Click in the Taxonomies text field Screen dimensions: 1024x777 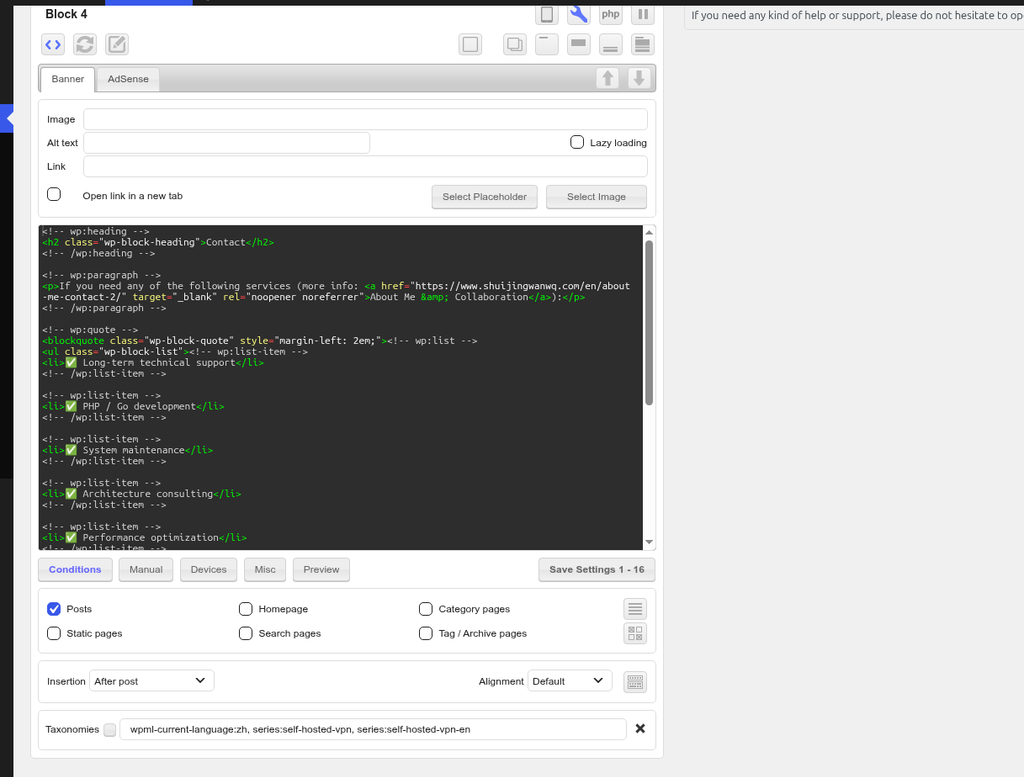373,729
